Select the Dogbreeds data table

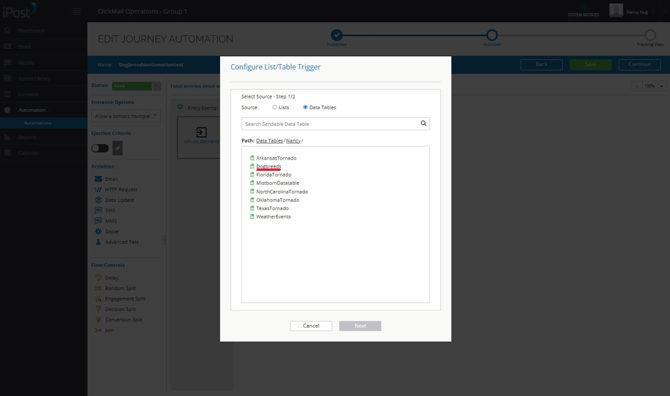(269, 166)
